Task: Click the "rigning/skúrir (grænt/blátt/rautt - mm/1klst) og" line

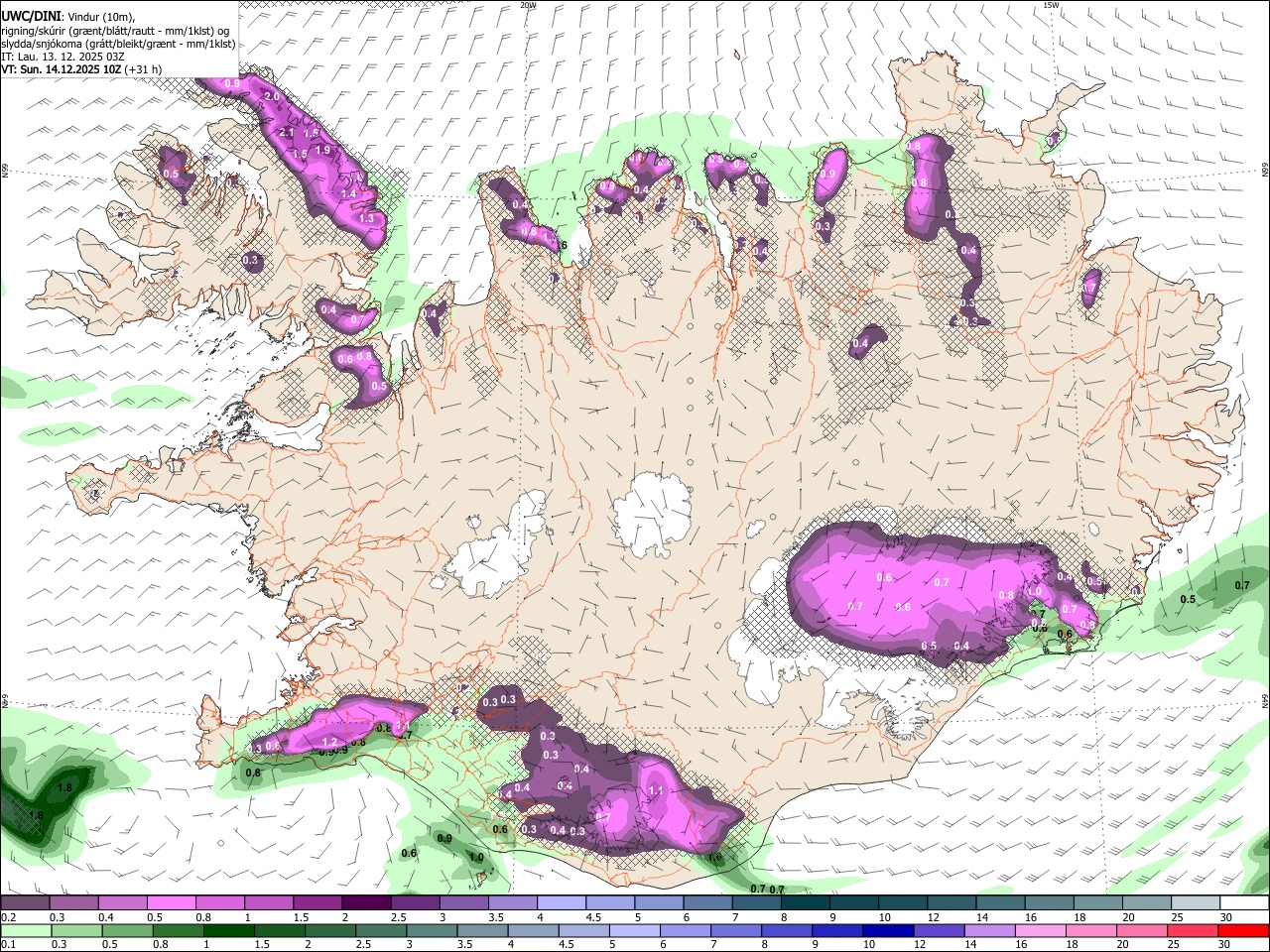Action: [115, 31]
